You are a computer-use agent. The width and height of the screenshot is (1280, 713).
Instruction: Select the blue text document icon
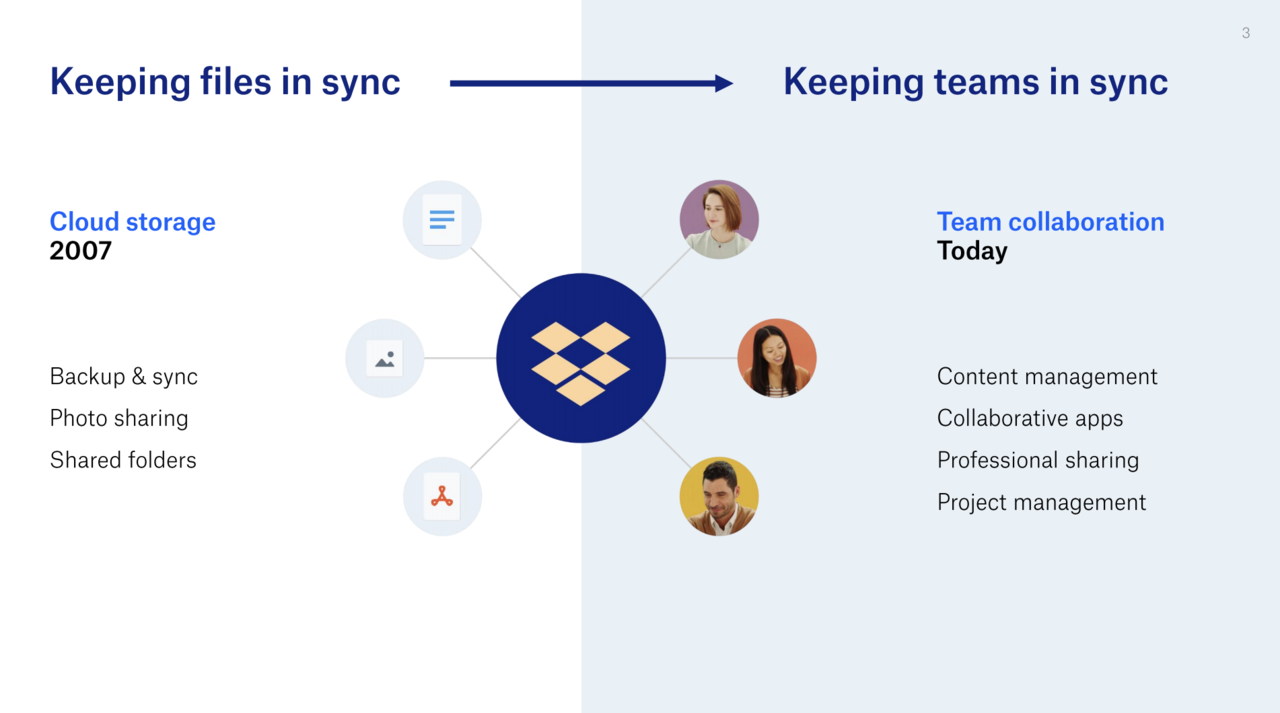[x=442, y=220]
